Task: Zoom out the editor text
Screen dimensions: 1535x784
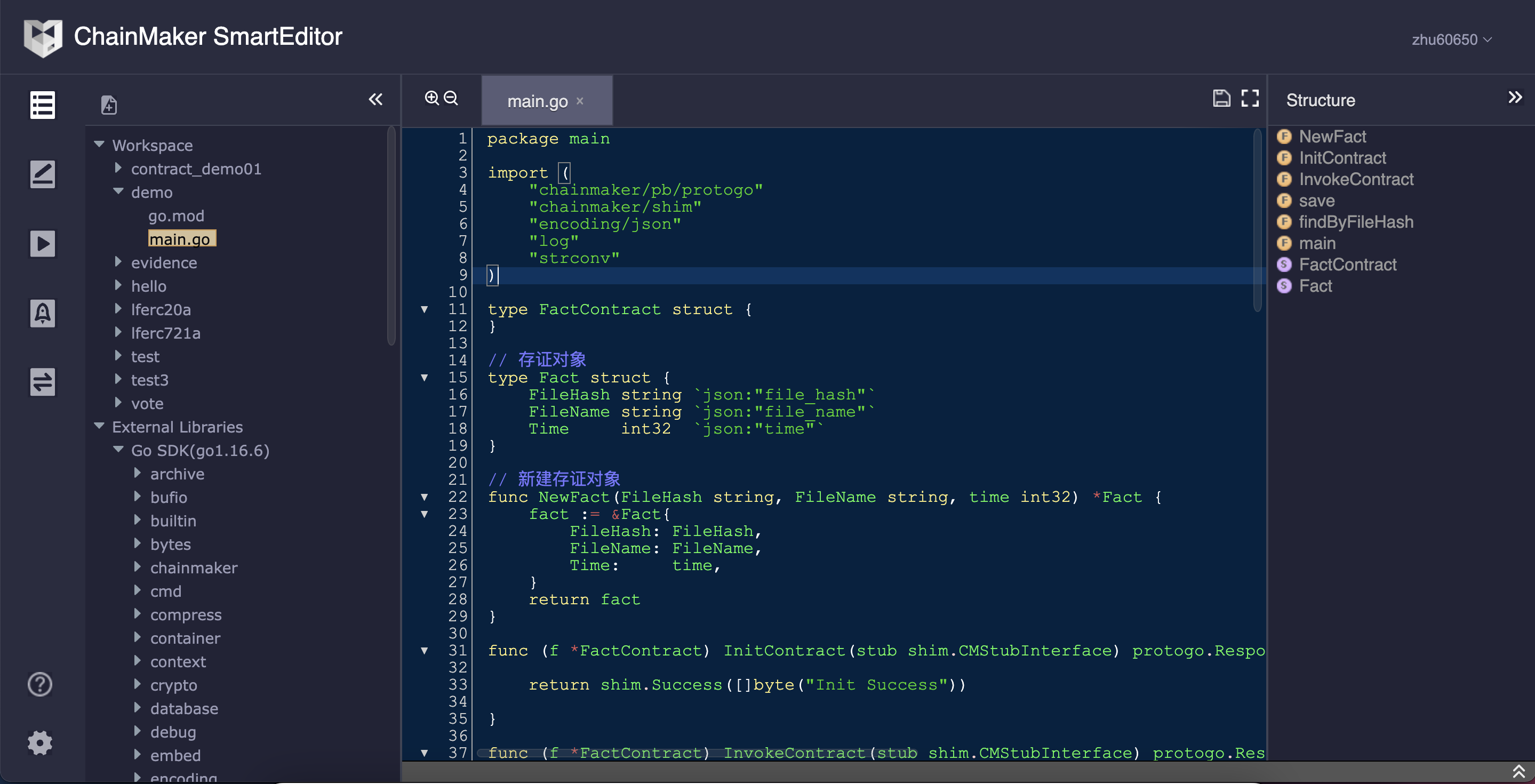Action: (x=451, y=98)
